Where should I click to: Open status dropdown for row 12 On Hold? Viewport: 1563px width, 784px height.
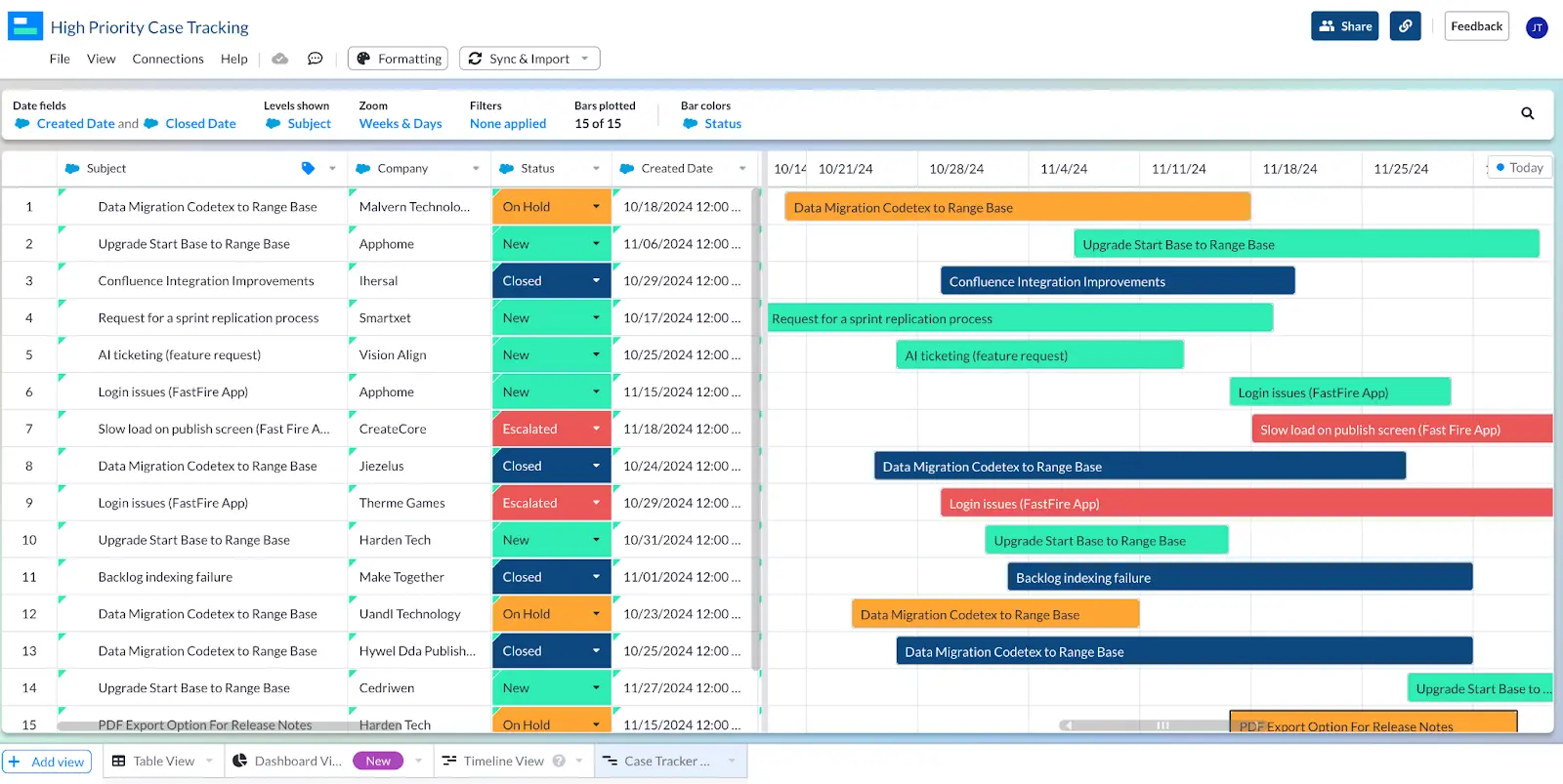[x=596, y=614]
